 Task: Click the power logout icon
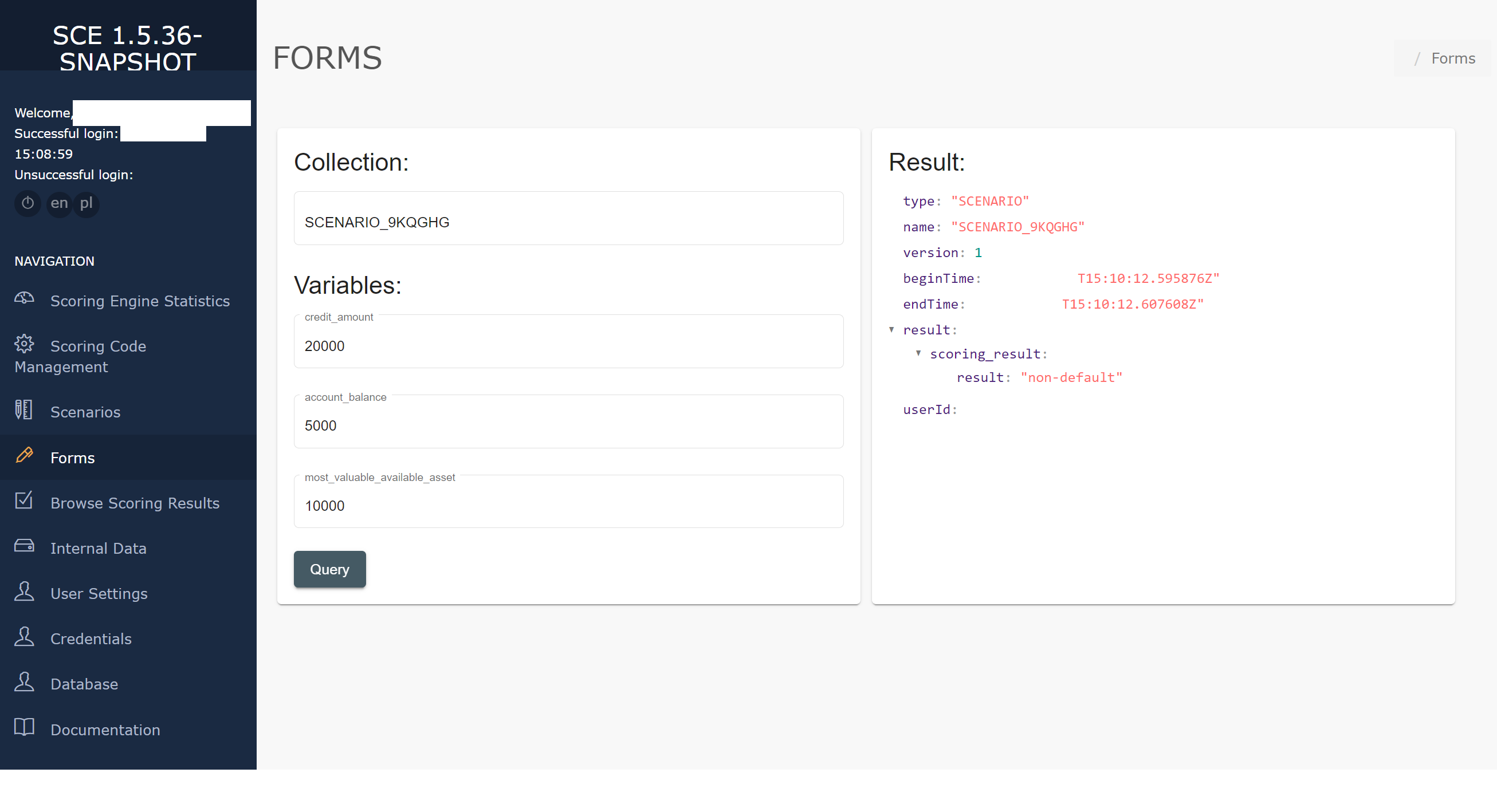coord(27,203)
